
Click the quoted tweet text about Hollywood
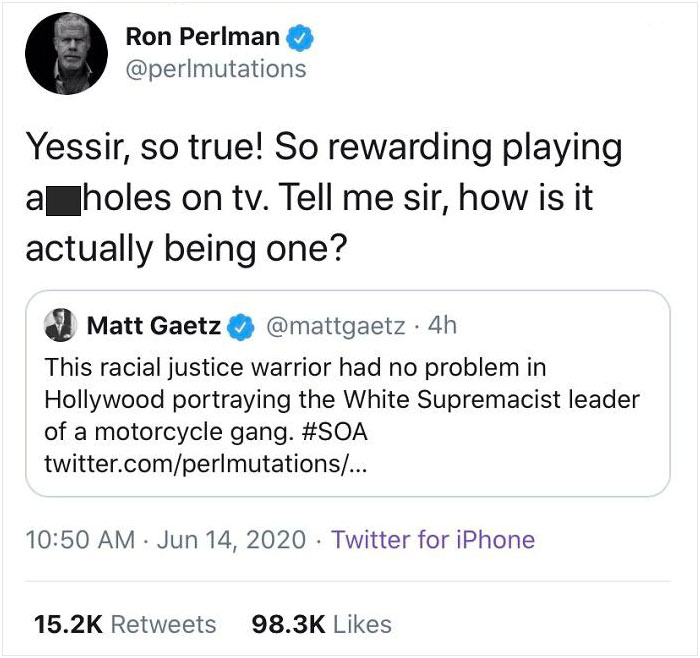click(x=340, y=397)
